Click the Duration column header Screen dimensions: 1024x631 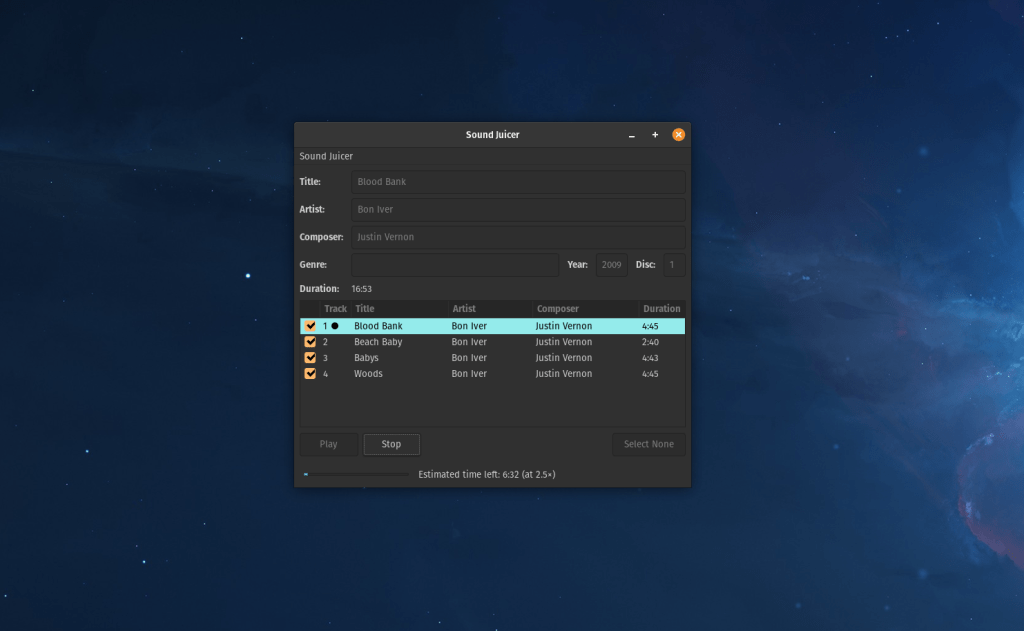pos(661,309)
